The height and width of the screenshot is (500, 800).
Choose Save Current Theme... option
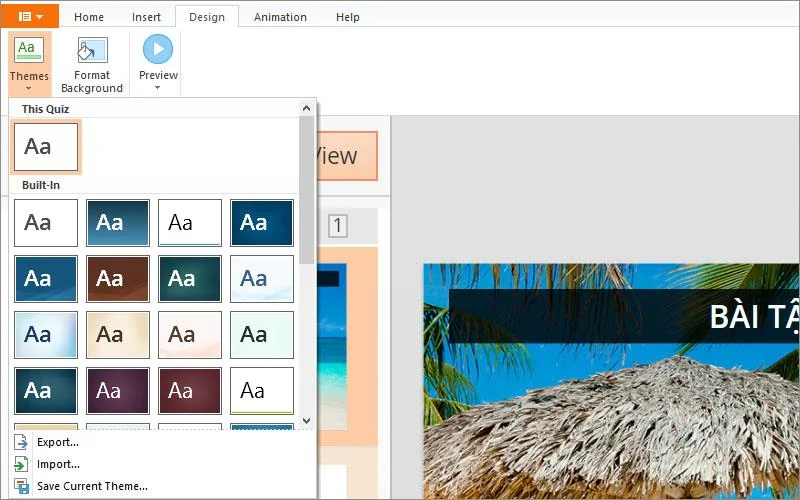[92, 486]
